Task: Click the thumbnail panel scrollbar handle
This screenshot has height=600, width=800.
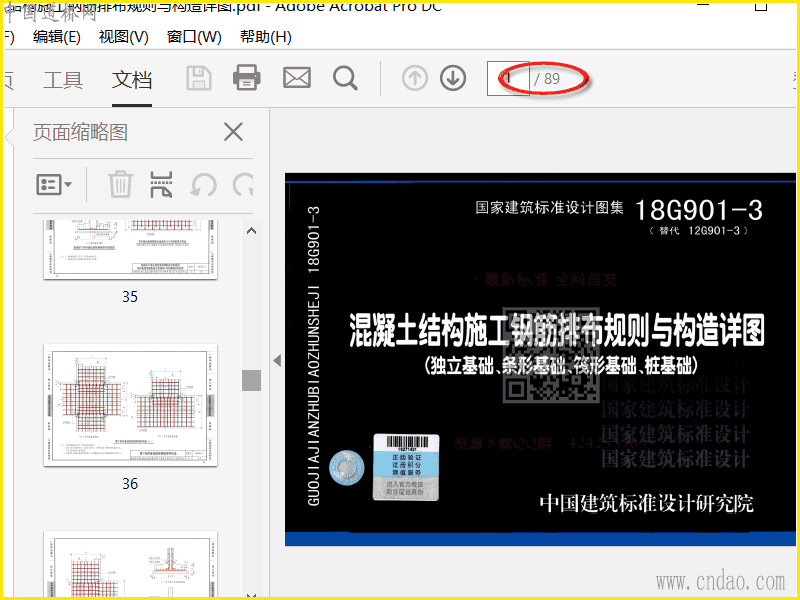Action: pos(251,380)
